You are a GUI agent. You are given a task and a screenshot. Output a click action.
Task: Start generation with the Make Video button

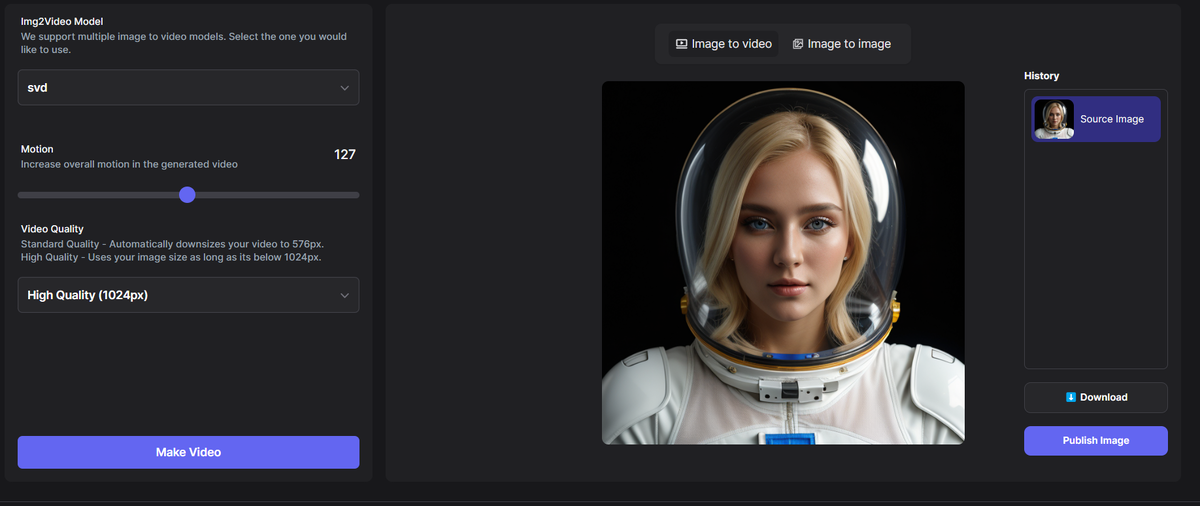point(188,452)
